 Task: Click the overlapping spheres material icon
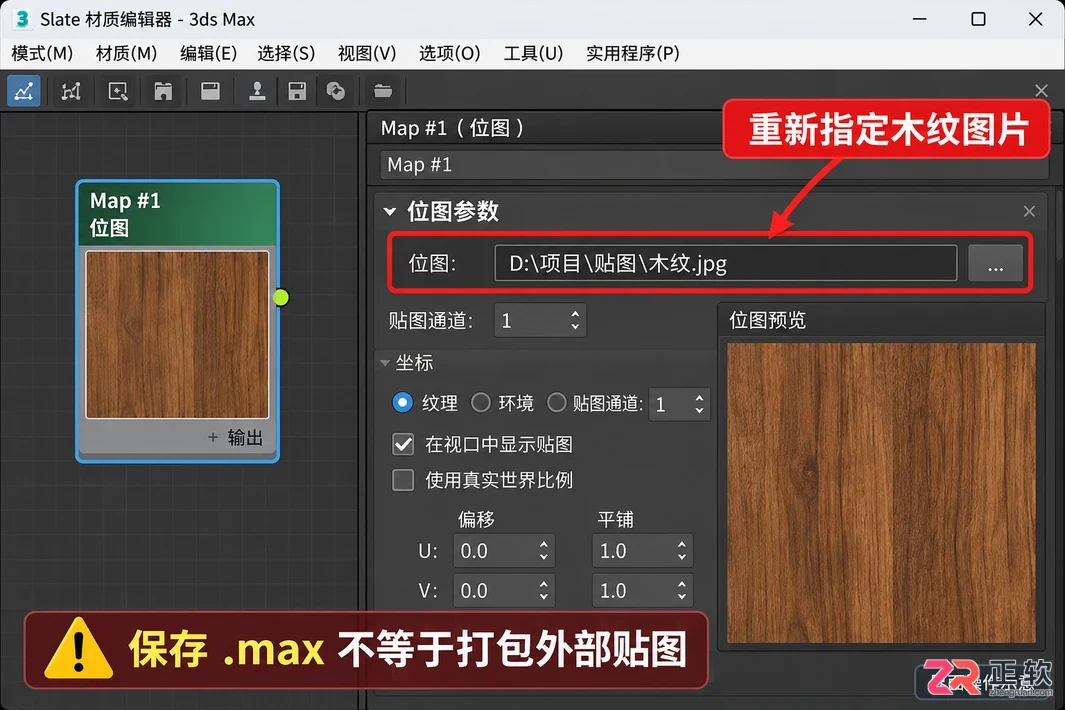pos(336,91)
